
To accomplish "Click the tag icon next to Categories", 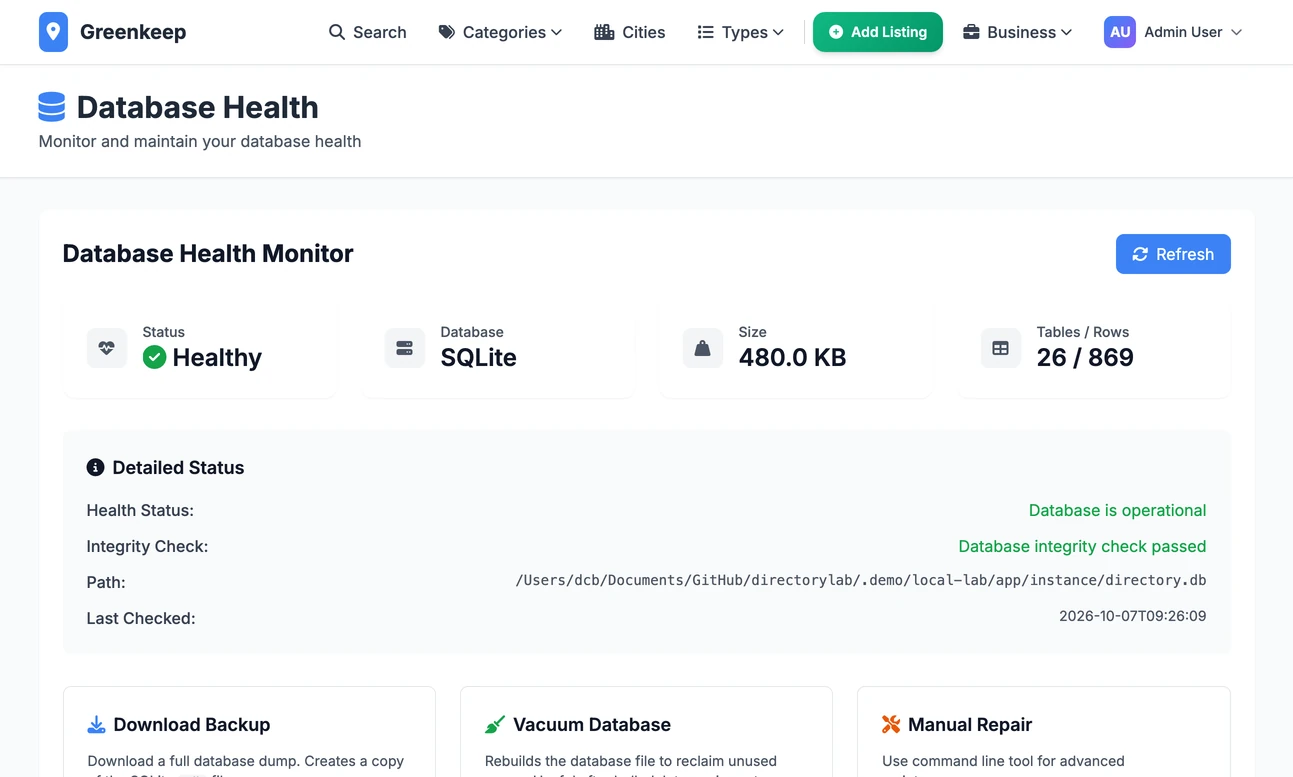I will [x=447, y=32].
